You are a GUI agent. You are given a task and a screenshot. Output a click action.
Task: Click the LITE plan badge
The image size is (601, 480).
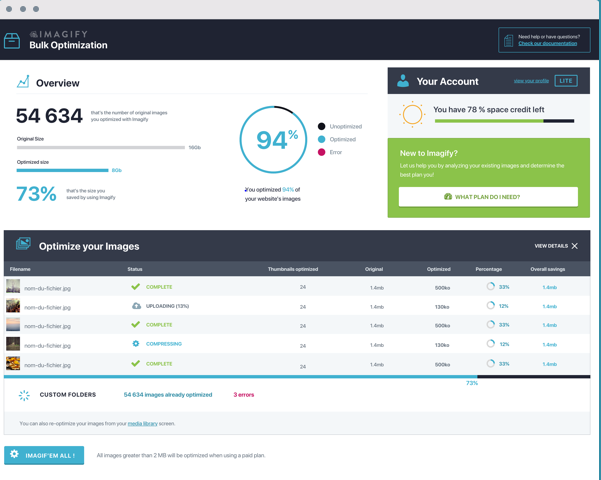point(566,81)
